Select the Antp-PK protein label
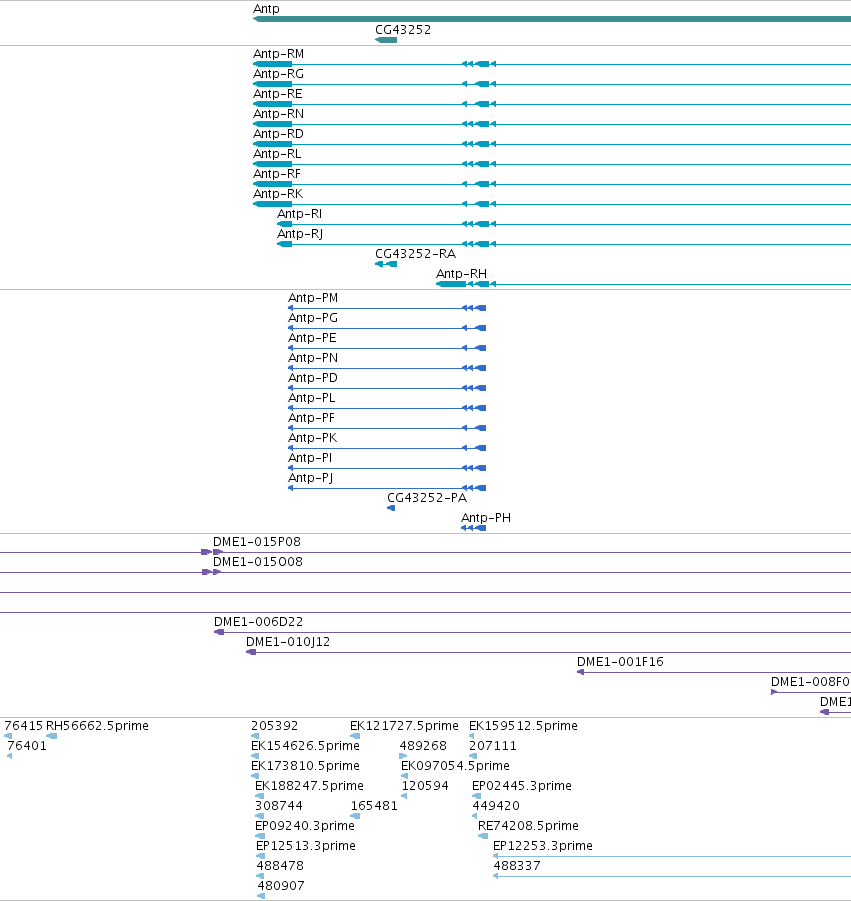 (x=313, y=438)
